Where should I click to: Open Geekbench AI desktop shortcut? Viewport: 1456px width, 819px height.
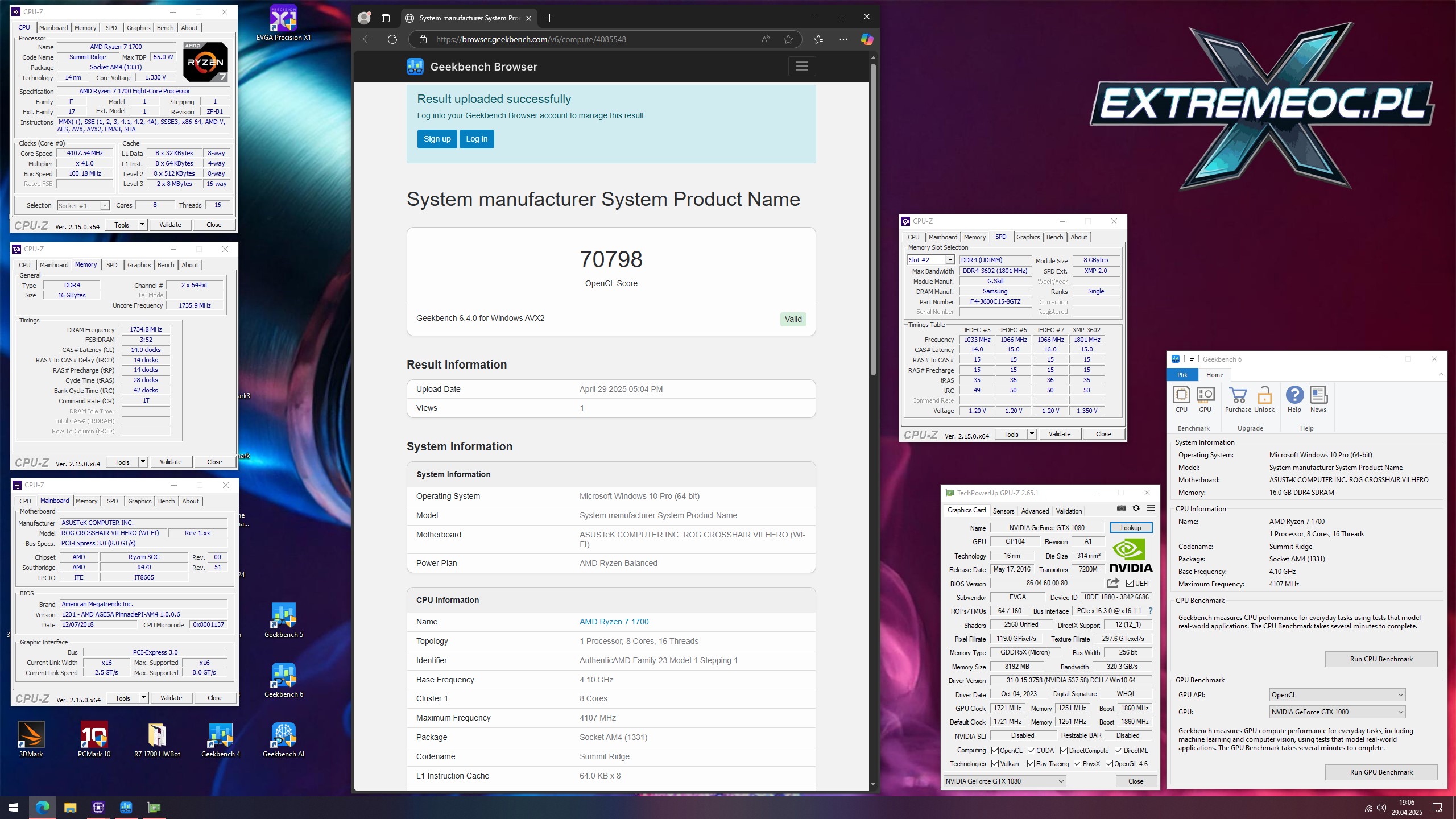pyautogui.click(x=283, y=739)
